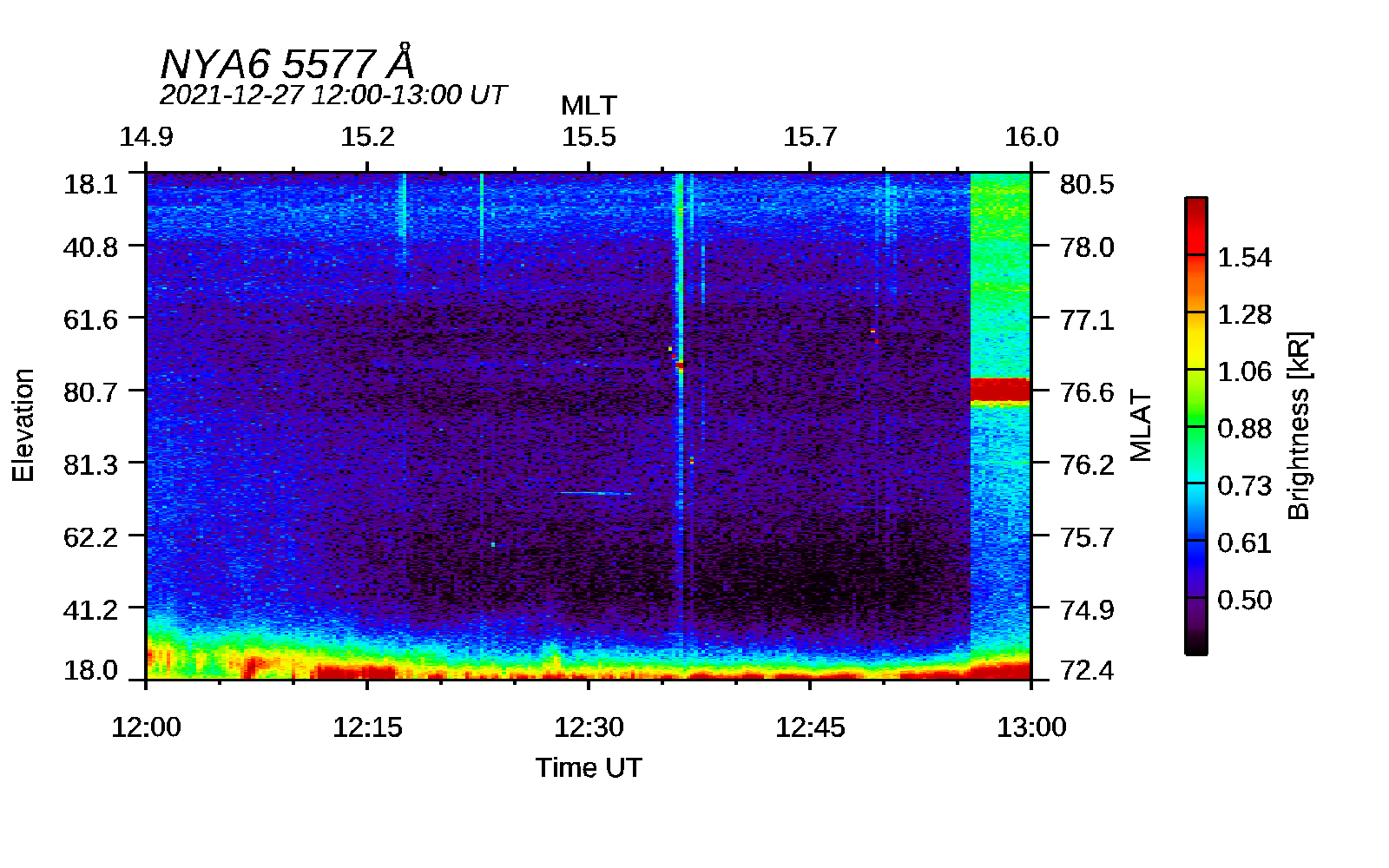Click colorbar value 0.73
The image size is (1389, 868).
(x=1244, y=486)
